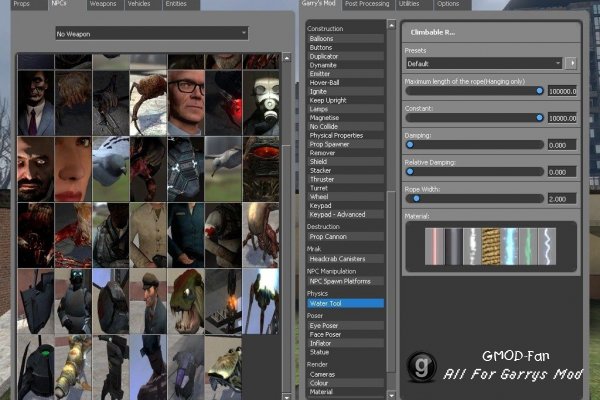Image resolution: width=600 pixels, height=400 pixels.
Task: Select the Physical Properties tool
Action: point(346,136)
